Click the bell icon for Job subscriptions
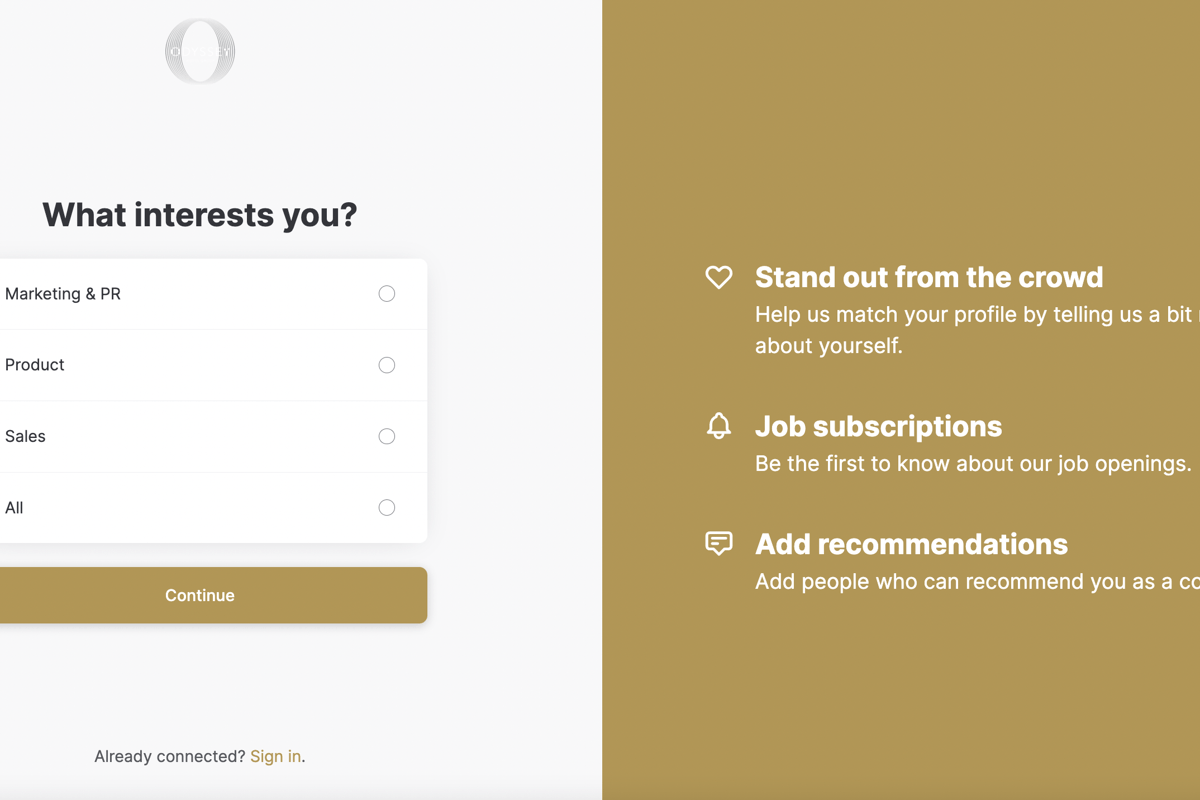Screen dimensions: 1200x800 (x=718, y=426)
